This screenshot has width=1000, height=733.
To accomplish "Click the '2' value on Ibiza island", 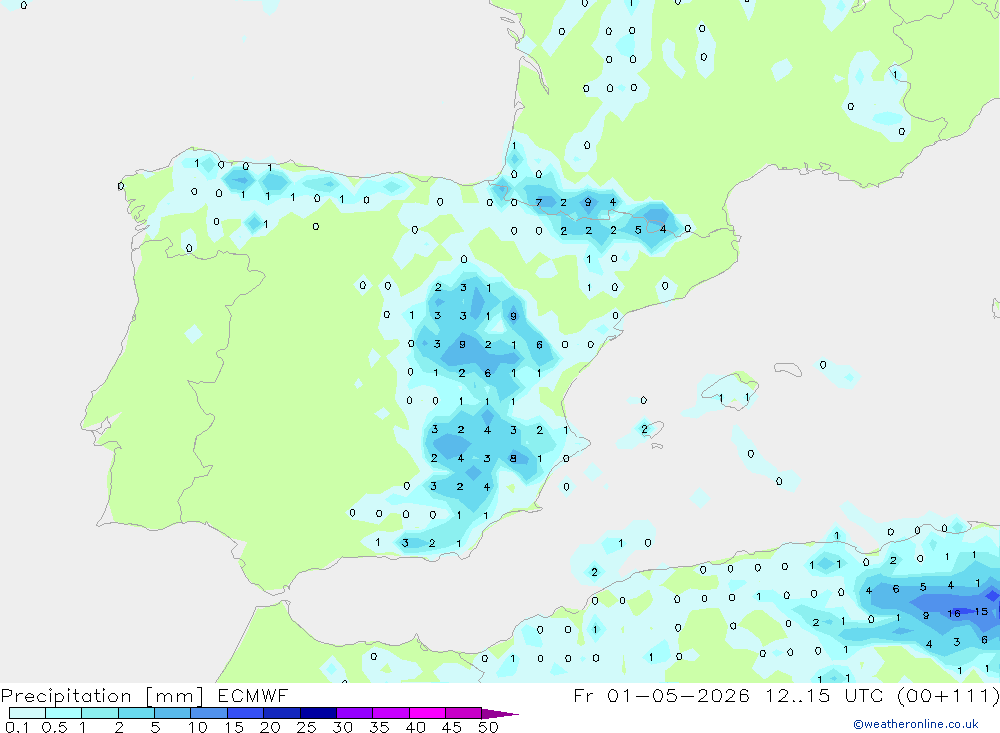I will pyautogui.click(x=644, y=429).
